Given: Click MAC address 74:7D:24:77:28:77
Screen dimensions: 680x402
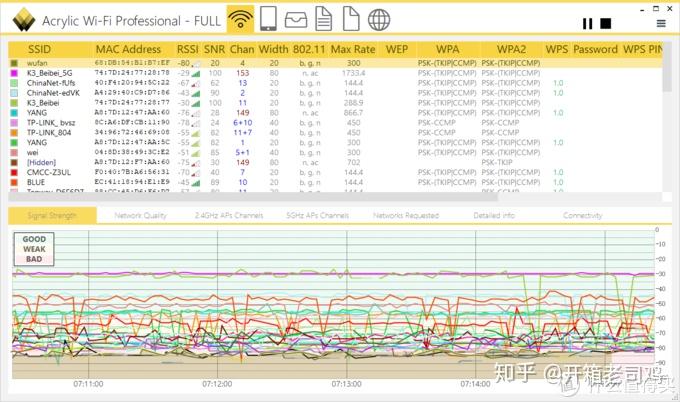Looking at the screenshot, I should [x=132, y=103].
